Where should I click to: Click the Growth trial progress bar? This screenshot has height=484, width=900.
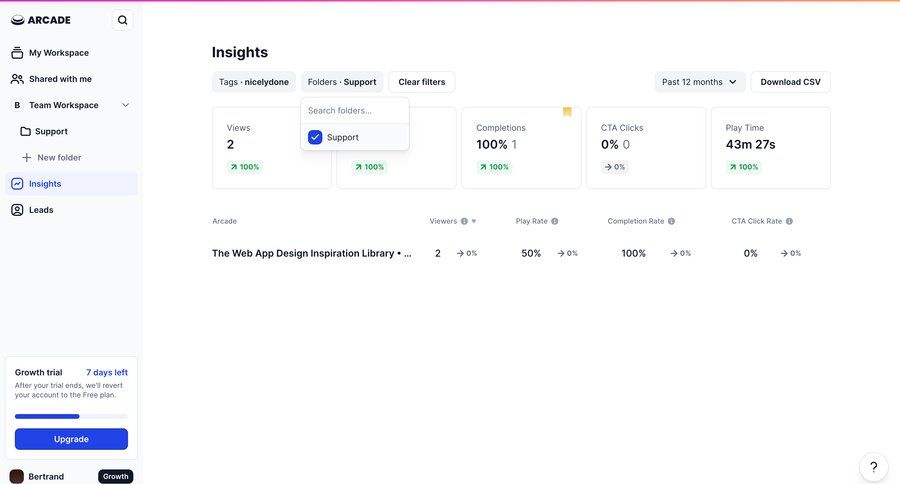tap(71, 416)
